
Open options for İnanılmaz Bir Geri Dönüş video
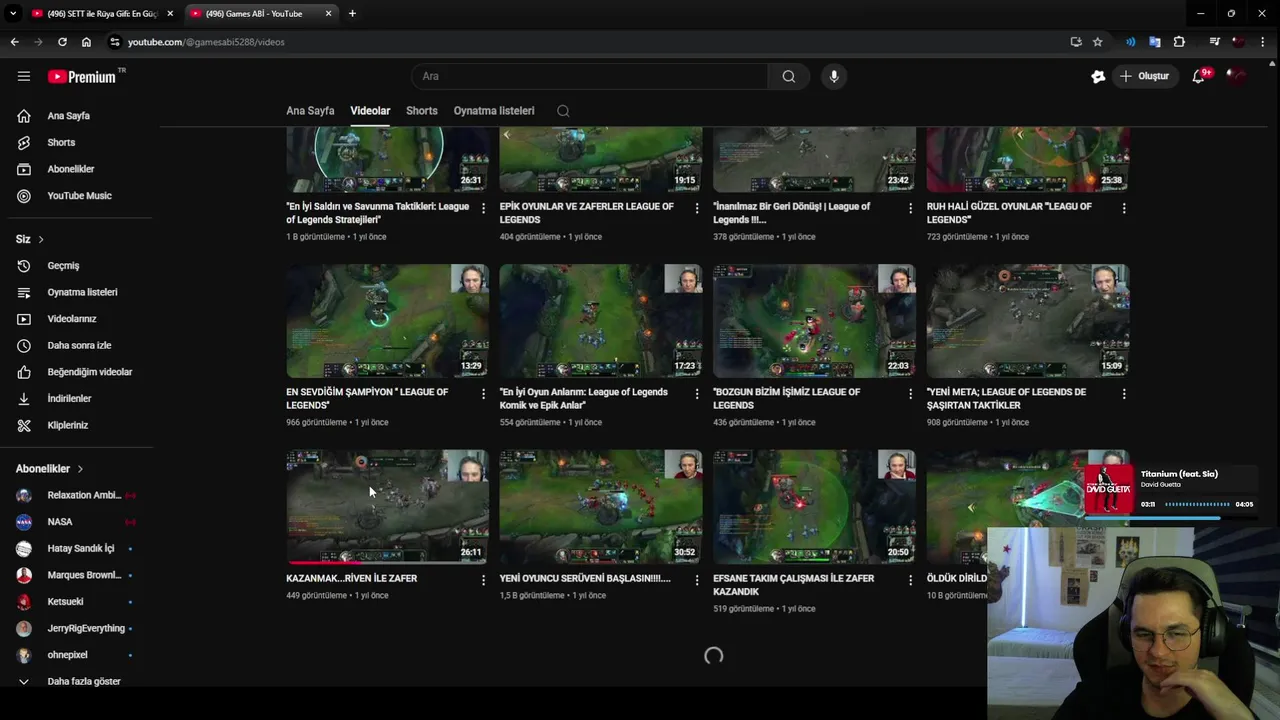click(910, 208)
